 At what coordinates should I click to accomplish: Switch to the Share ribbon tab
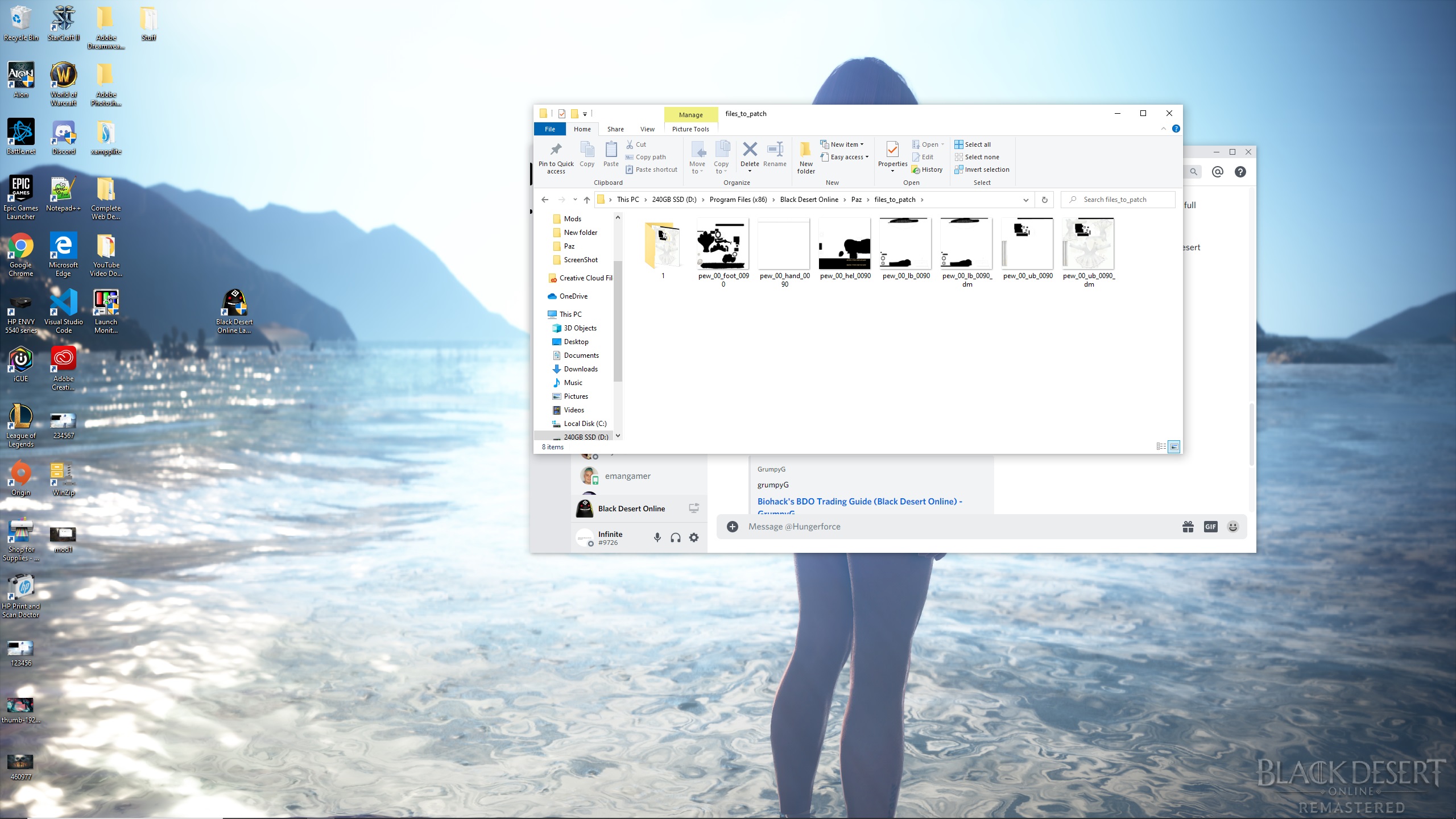pos(615,129)
